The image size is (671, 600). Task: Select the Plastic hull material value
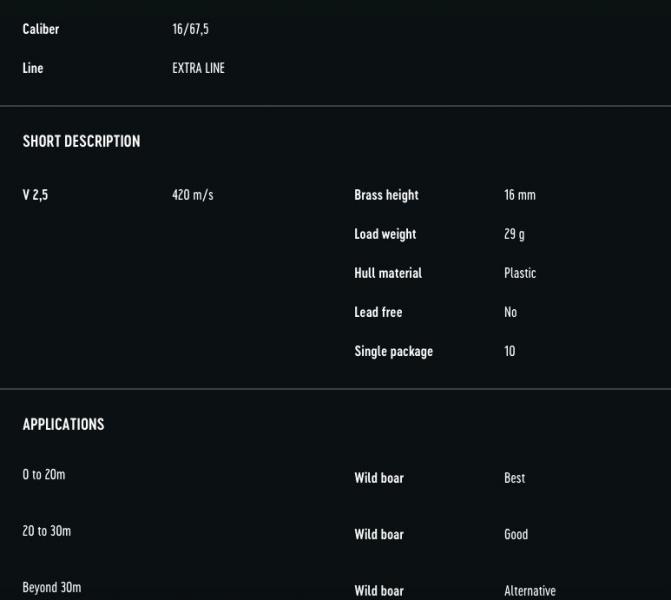[520, 273]
